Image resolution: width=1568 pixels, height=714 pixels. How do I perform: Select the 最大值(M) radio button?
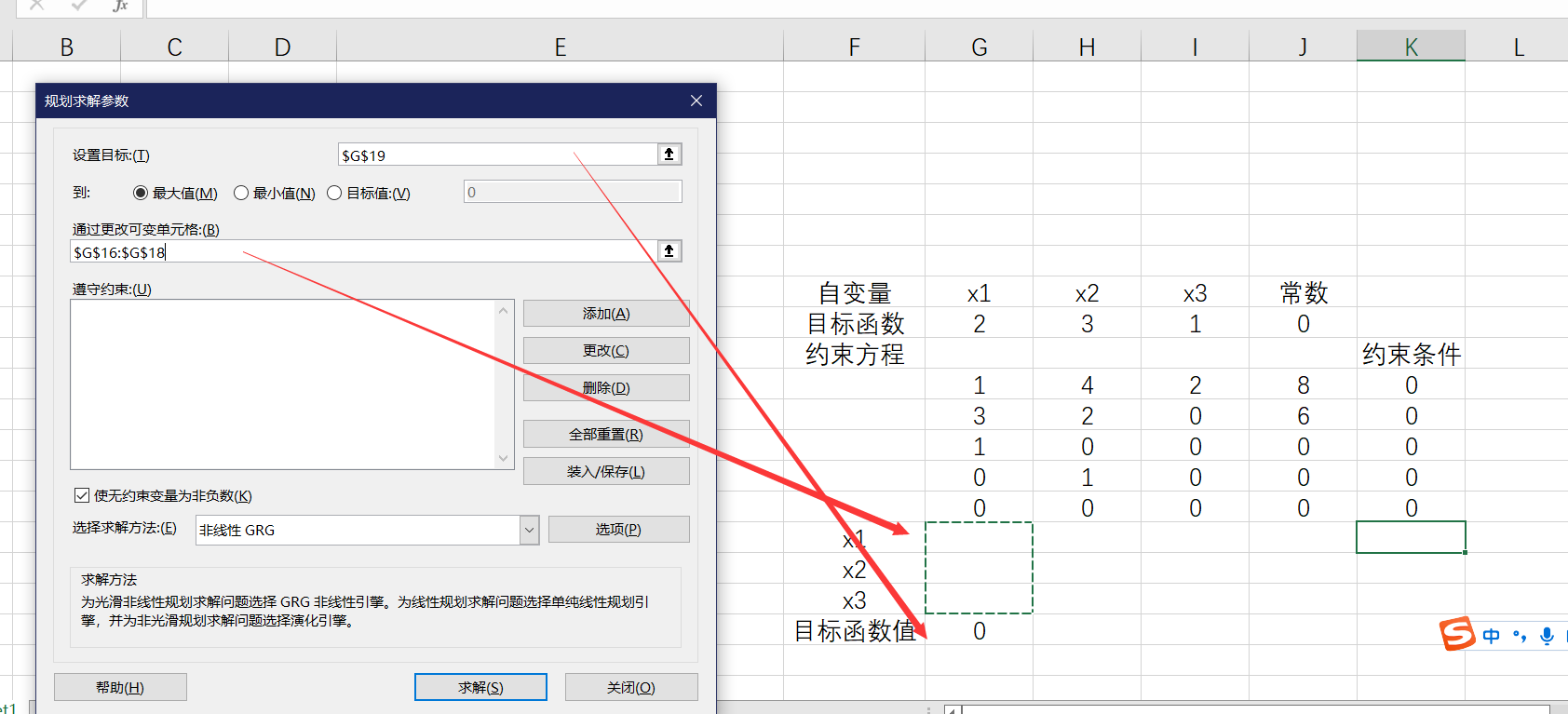pos(141,193)
